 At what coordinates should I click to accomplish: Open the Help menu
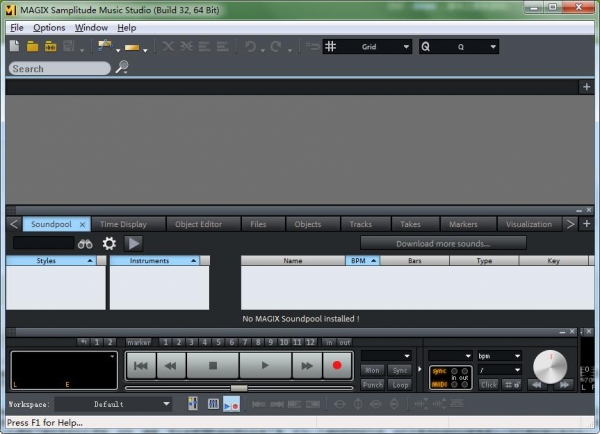pyautogui.click(x=127, y=28)
